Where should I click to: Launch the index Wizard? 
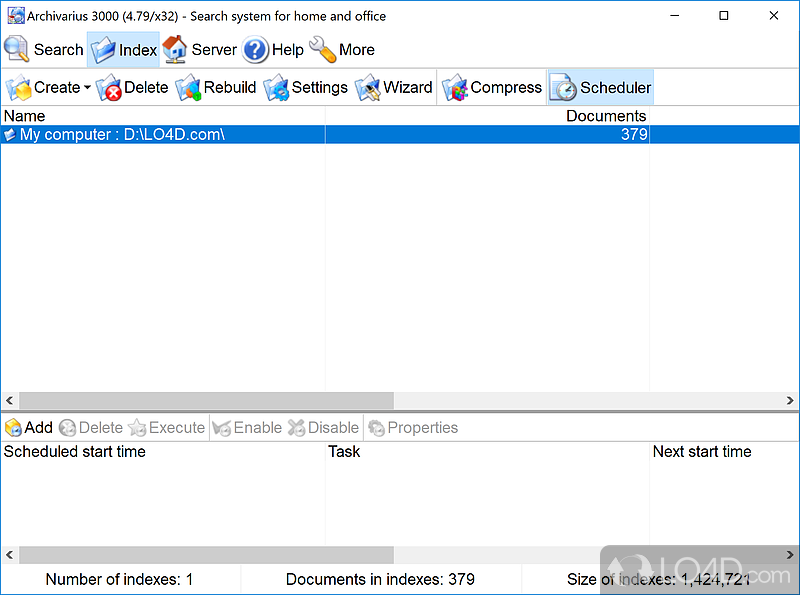pos(393,88)
